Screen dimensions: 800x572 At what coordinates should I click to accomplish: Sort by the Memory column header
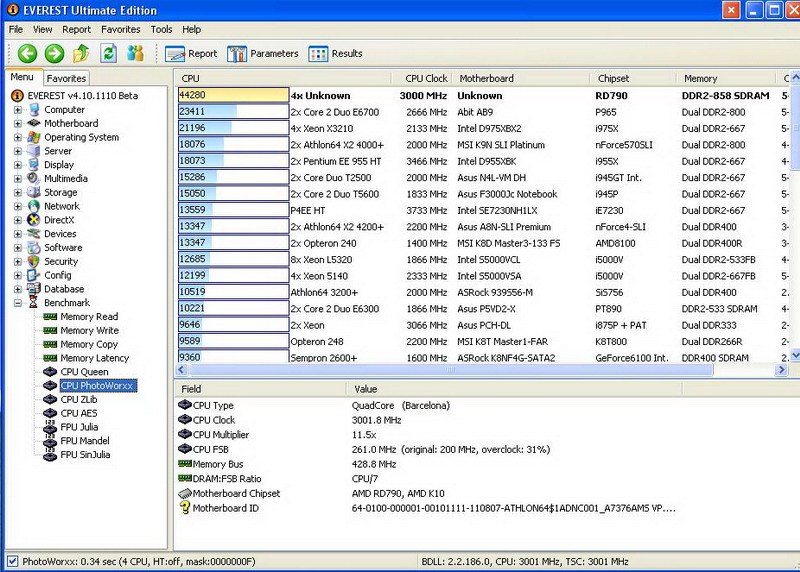point(726,79)
